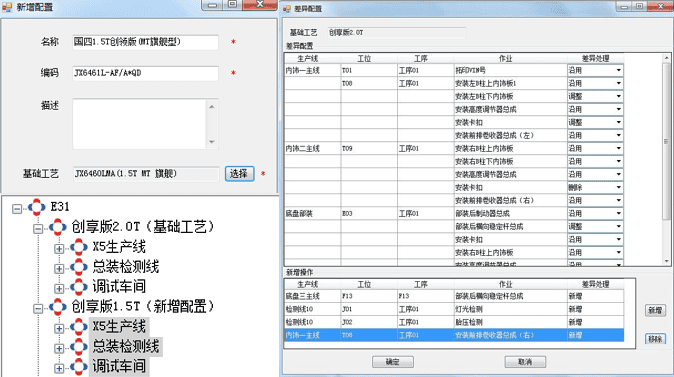Collapse the 创享版2.0T（基础工艺）branch
This screenshot has height=377, width=674.
tap(38, 229)
